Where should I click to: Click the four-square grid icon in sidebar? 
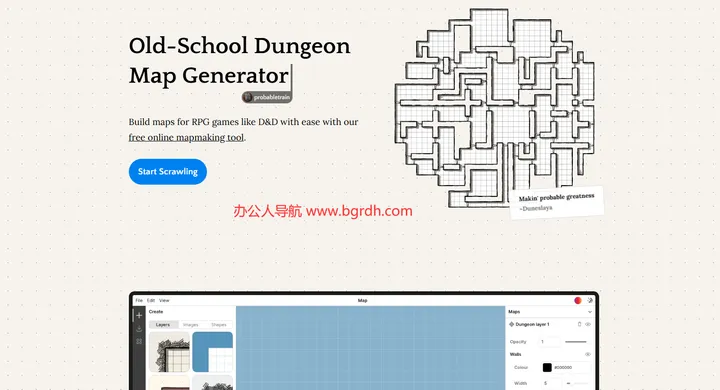(x=139, y=341)
